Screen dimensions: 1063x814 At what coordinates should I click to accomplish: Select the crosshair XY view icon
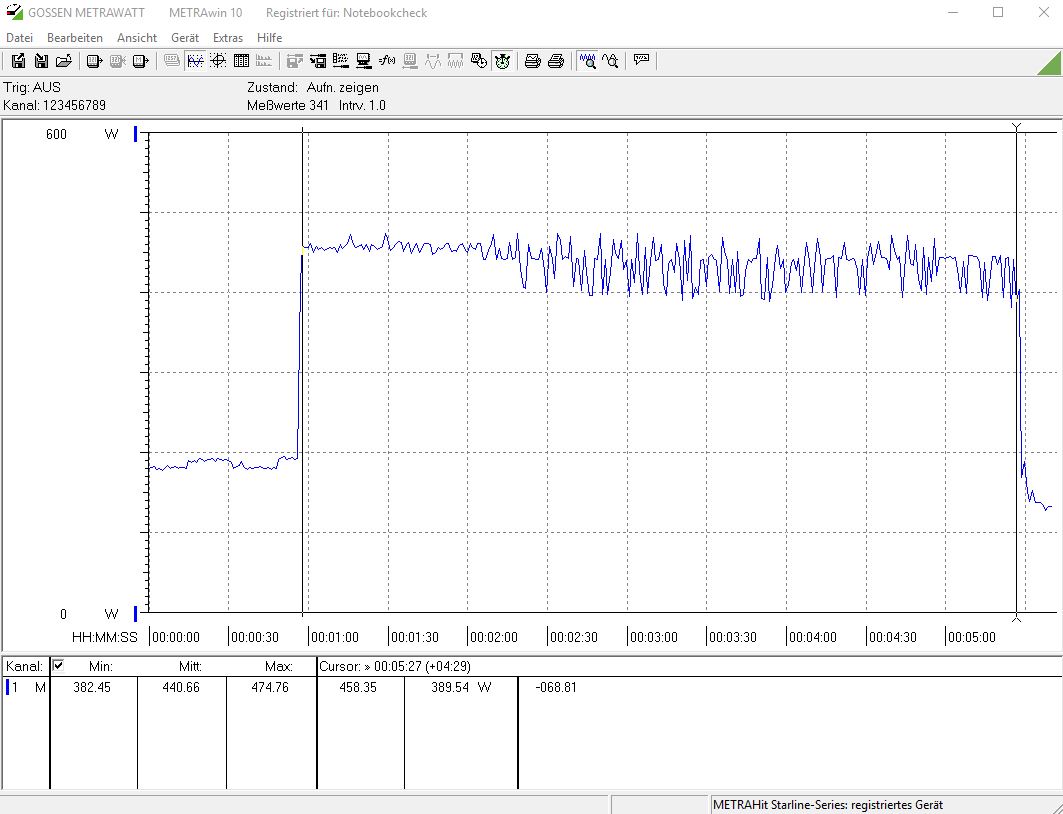(218, 61)
